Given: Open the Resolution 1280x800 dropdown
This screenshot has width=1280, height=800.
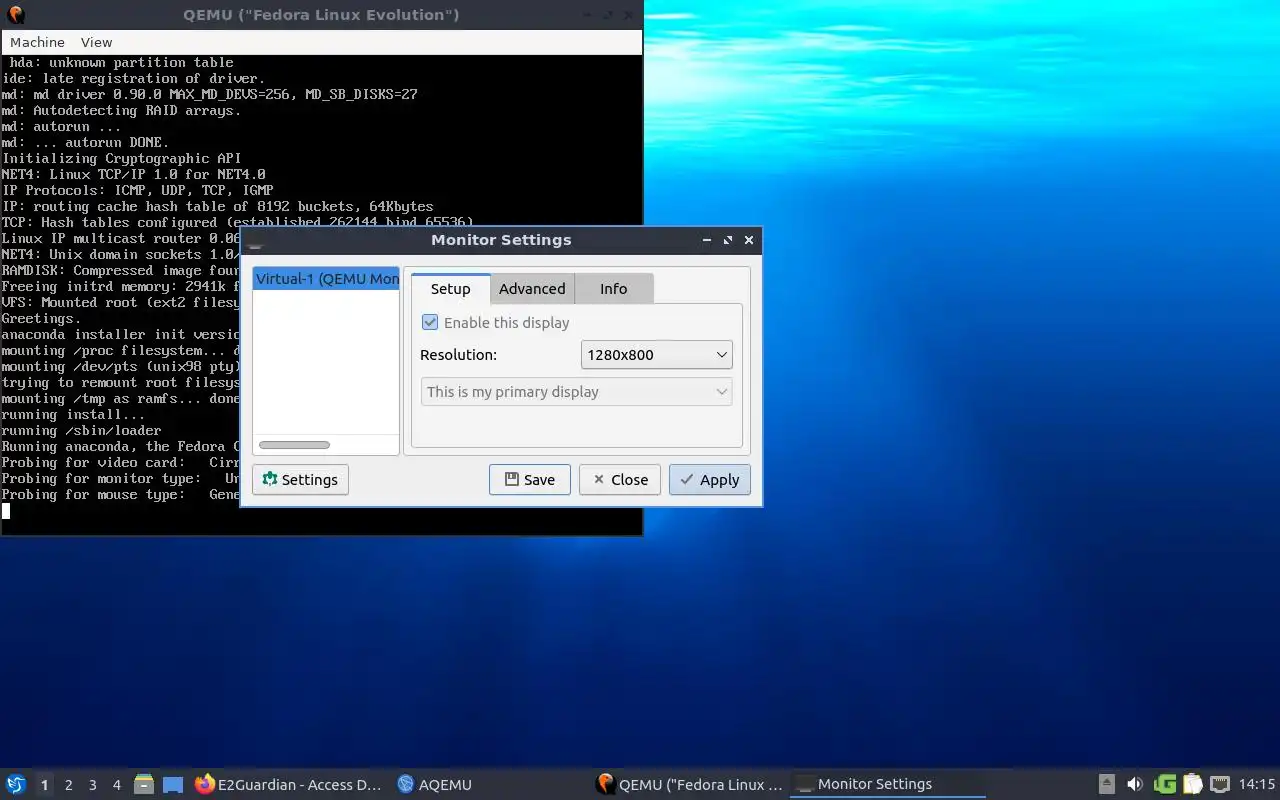Looking at the screenshot, I should (656, 355).
